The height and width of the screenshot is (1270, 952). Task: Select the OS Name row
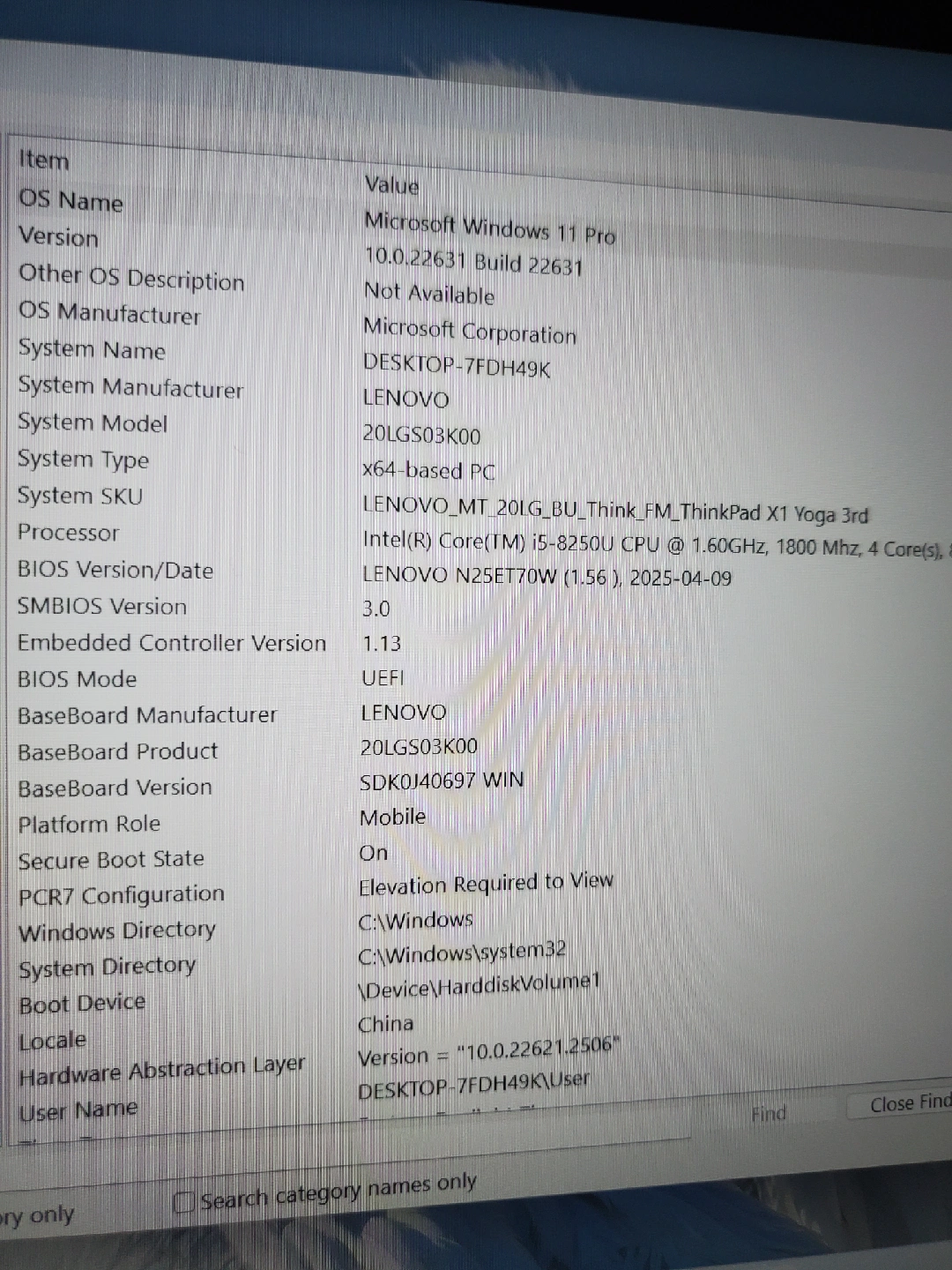point(71,201)
